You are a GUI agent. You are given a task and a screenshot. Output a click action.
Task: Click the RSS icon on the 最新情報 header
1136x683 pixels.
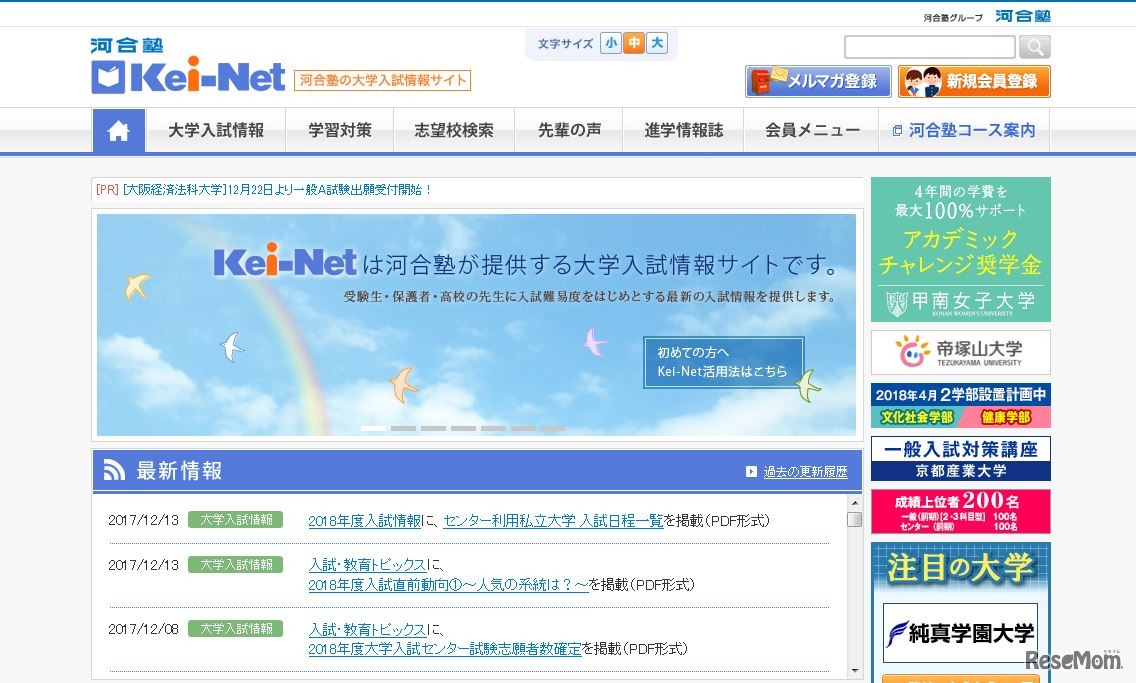coord(113,469)
